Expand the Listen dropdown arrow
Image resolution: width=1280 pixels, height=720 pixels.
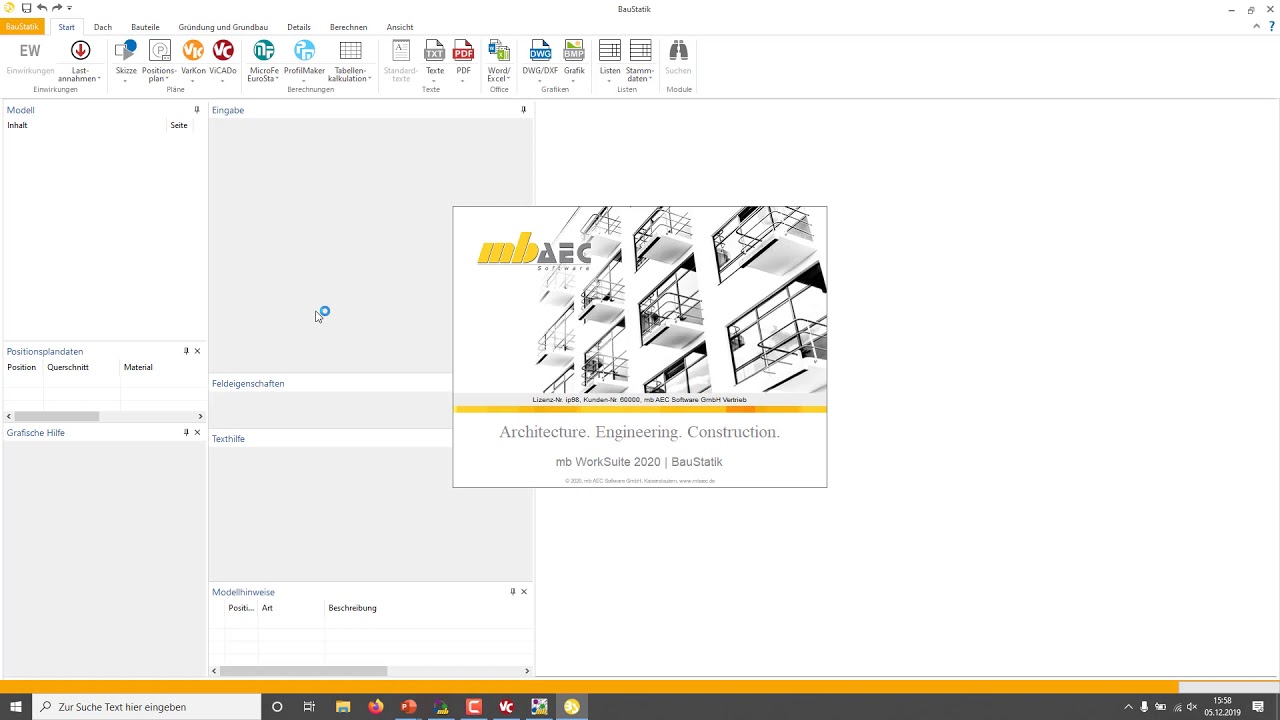coord(610,80)
